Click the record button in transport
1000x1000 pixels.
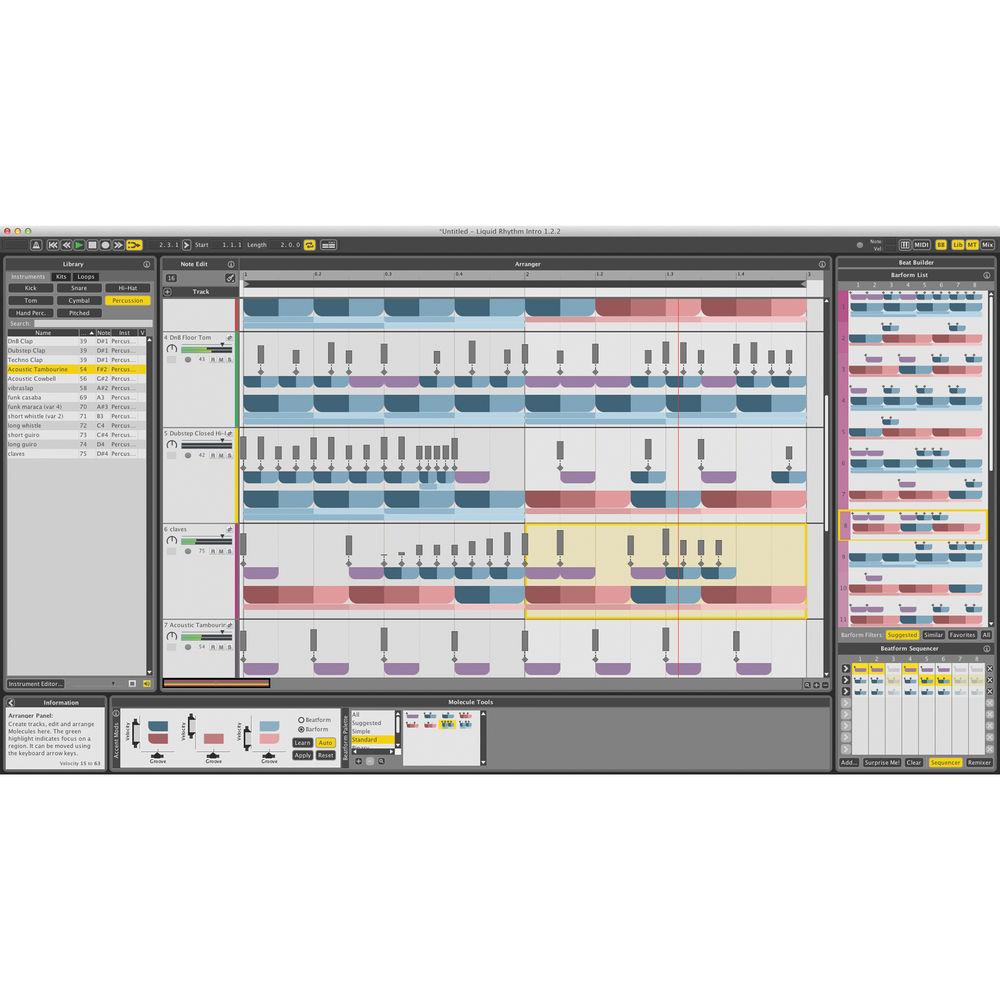pos(105,244)
